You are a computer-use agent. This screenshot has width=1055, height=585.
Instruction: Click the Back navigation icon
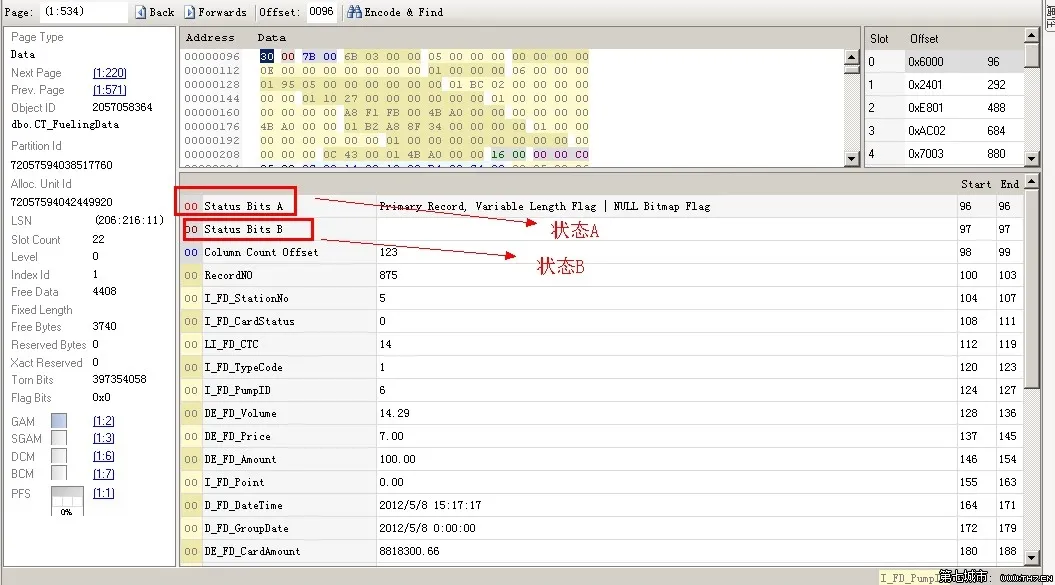[140, 12]
